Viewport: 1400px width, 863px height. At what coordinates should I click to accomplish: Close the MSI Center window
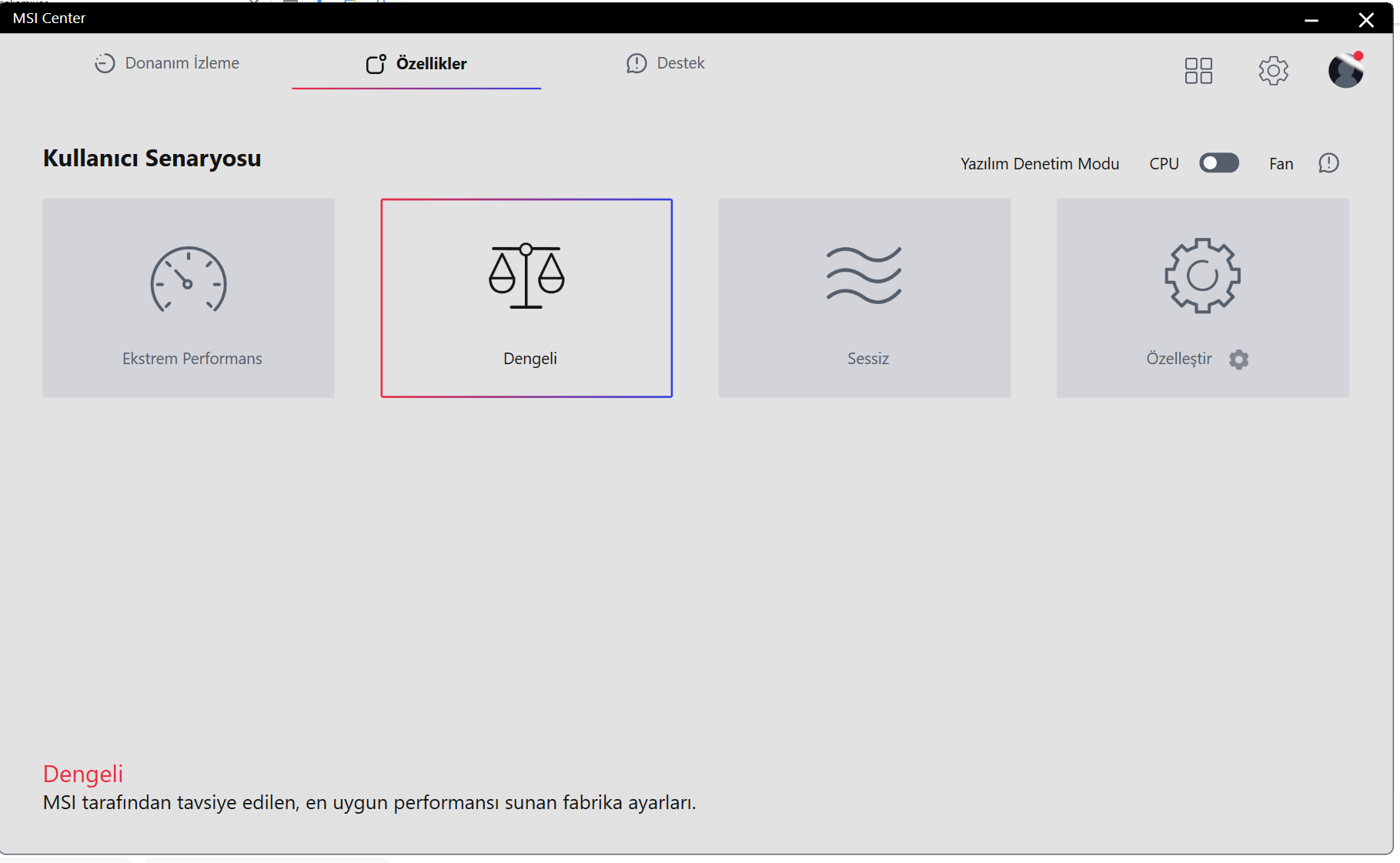point(1366,20)
